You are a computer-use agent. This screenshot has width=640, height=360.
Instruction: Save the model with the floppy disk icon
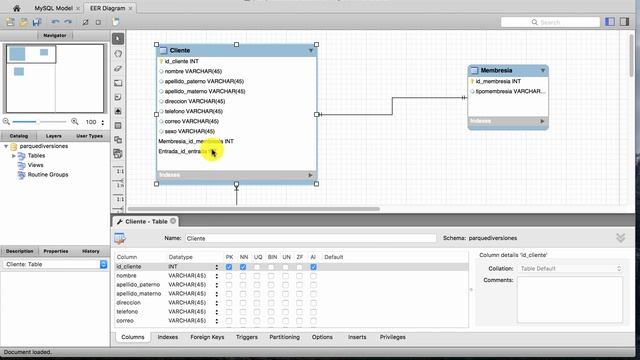pyautogui.click(x=37, y=22)
